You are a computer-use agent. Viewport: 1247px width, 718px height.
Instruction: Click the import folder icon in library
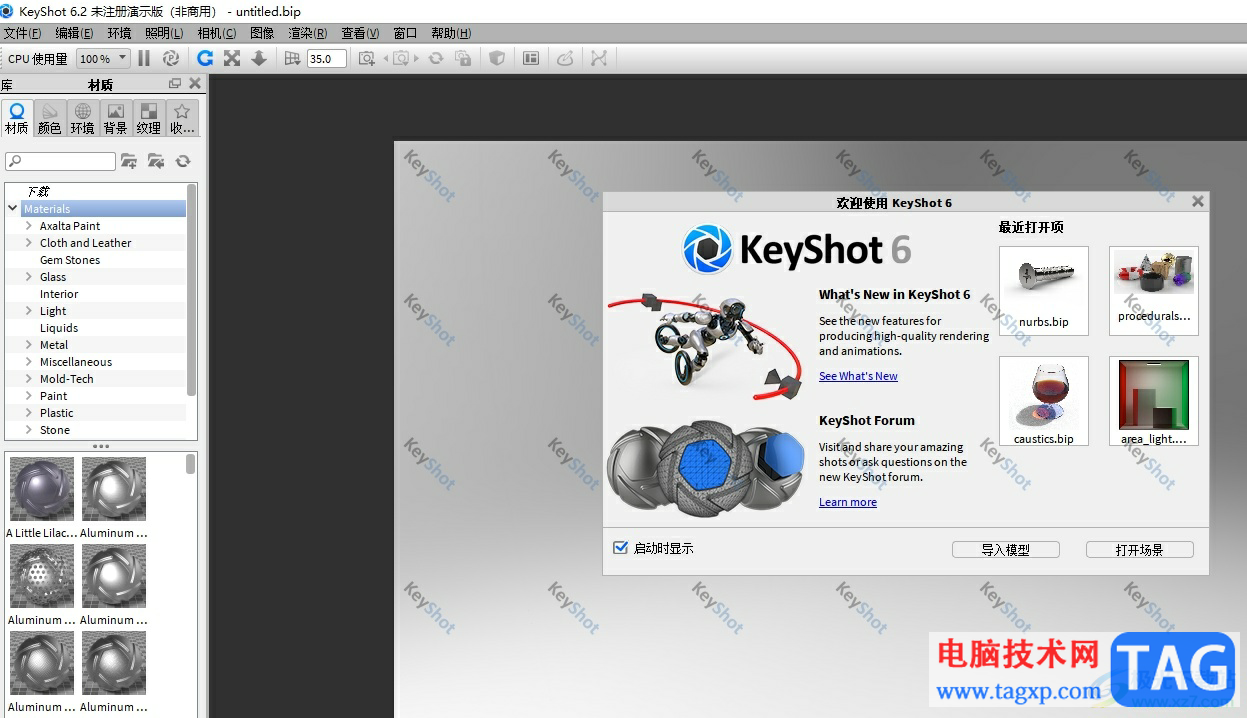pos(156,161)
